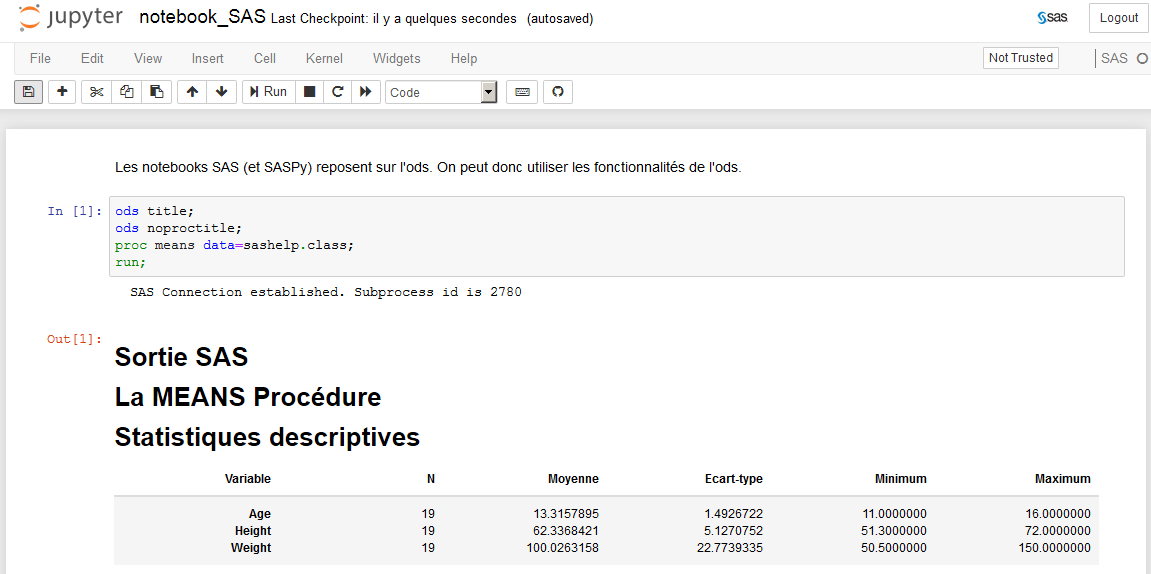Click the Logout button
Viewport: 1151px width, 574px height.
[1118, 18]
